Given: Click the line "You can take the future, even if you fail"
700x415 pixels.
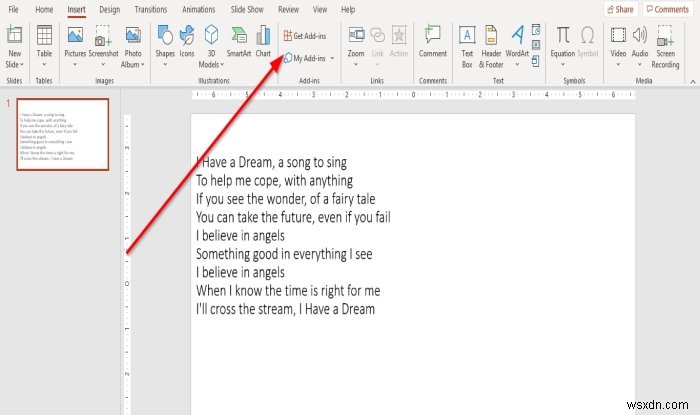Looking at the screenshot, I should tap(293, 217).
